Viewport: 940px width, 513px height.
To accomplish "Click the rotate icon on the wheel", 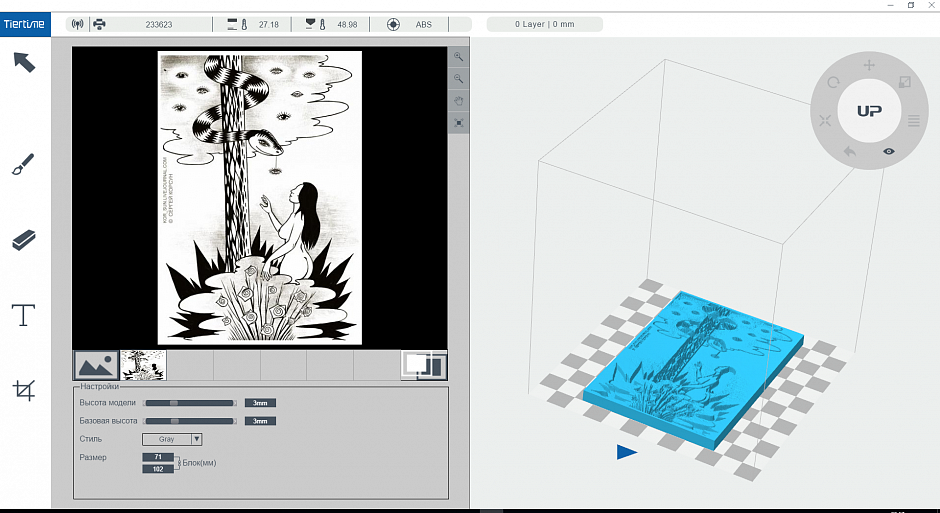I will [833, 82].
